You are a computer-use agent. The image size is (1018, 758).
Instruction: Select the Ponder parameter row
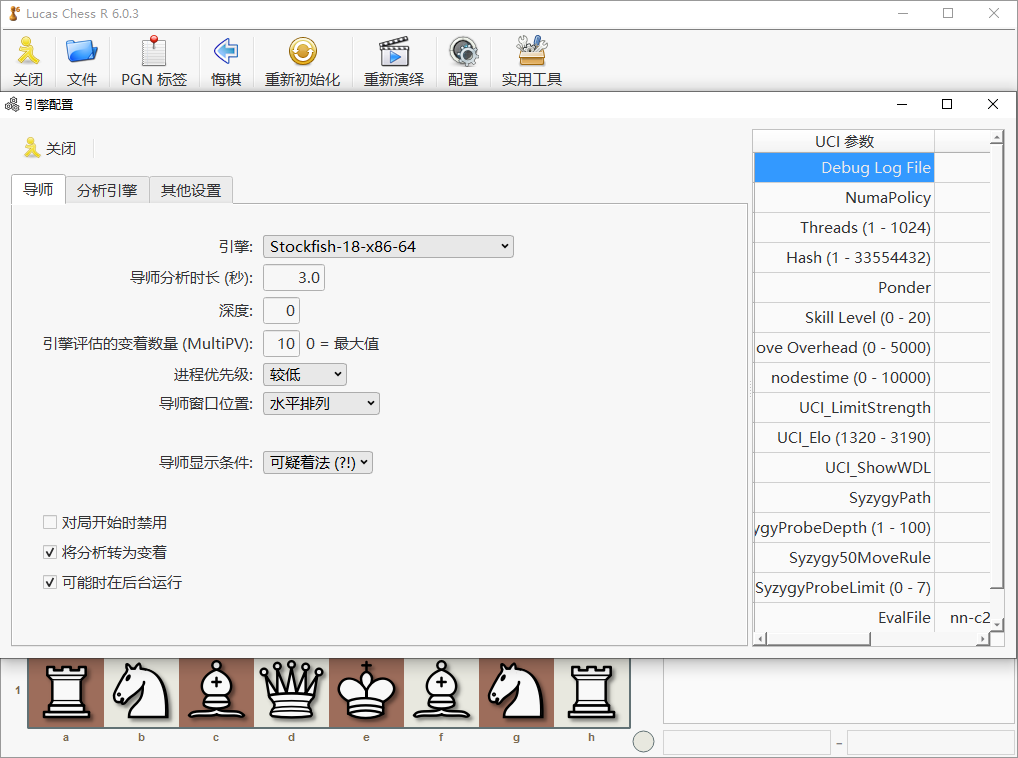coord(872,287)
